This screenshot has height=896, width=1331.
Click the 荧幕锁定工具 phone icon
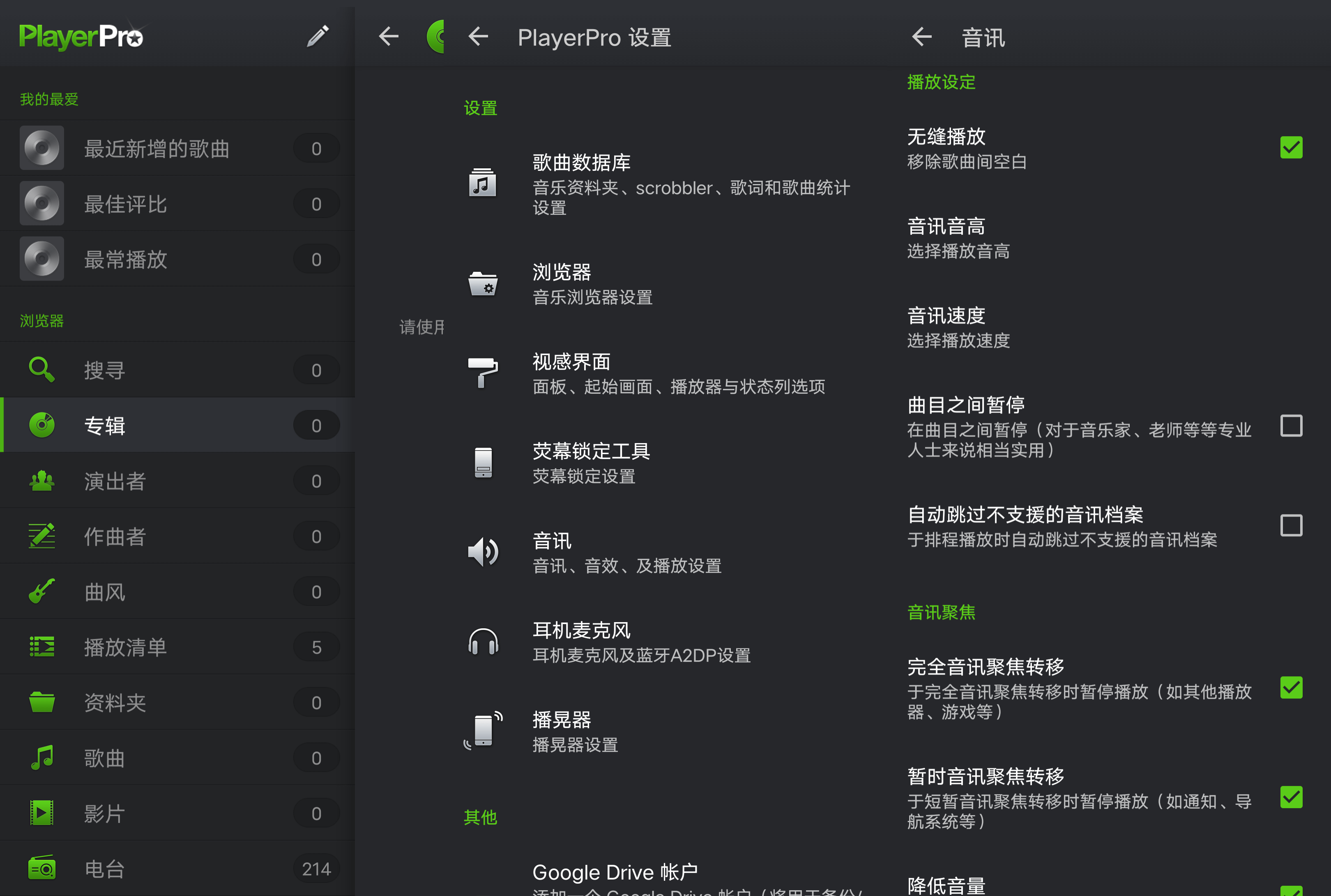click(483, 463)
